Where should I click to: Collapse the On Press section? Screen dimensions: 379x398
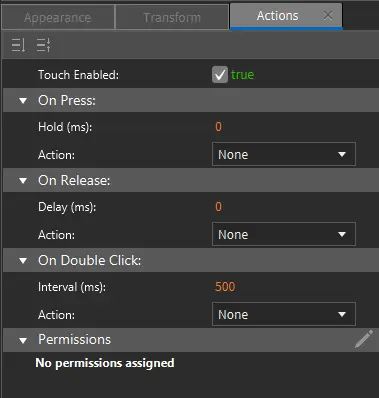[x=23, y=100]
